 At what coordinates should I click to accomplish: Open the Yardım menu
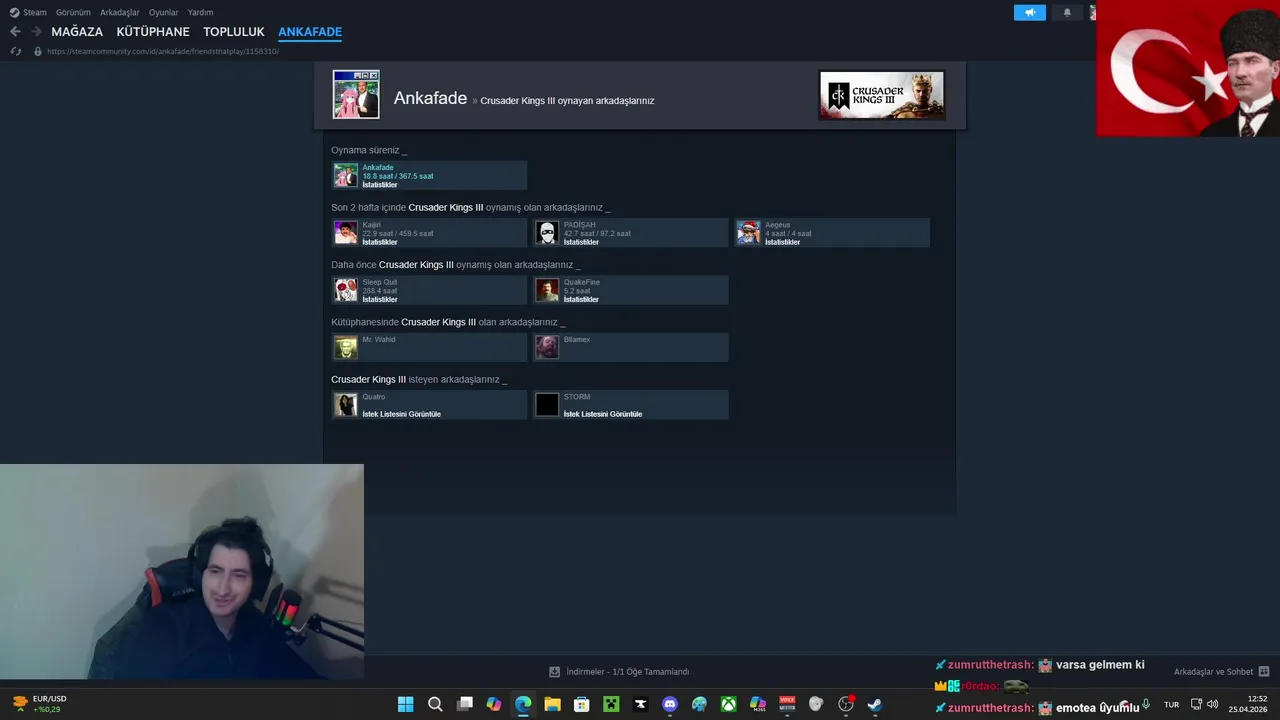(x=200, y=12)
